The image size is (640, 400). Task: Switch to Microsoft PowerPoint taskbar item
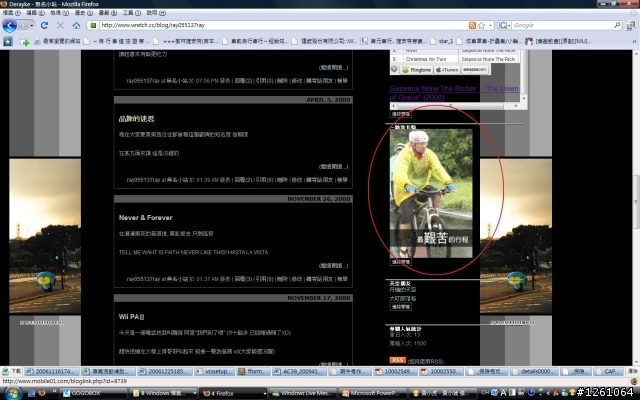(373, 393)
